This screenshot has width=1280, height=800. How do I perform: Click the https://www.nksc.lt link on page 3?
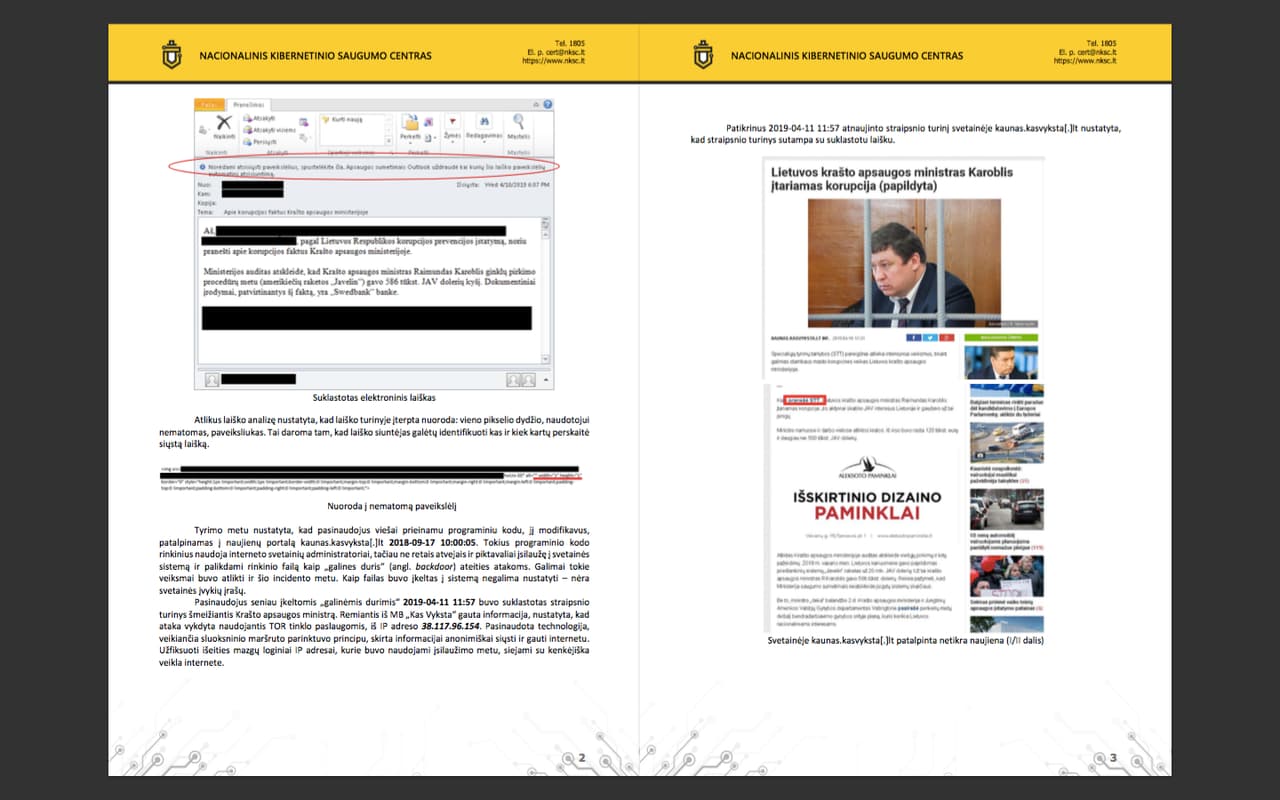1085,61
